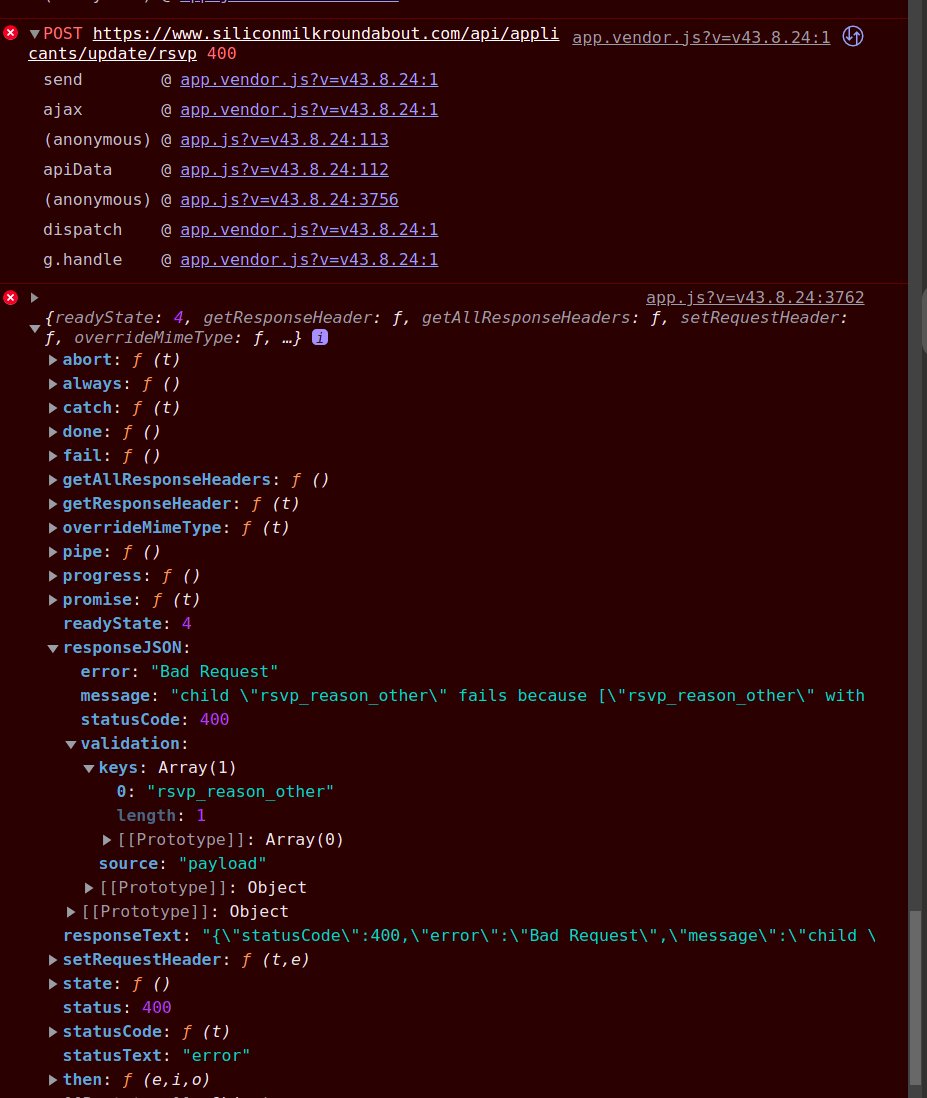Click the length: 1 property
927x1098 pixels.
pyautogui.click(x=161, y=816)
